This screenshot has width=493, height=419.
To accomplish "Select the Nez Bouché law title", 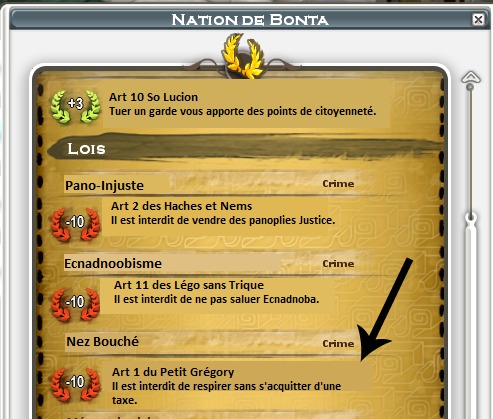I will [103, 342].
